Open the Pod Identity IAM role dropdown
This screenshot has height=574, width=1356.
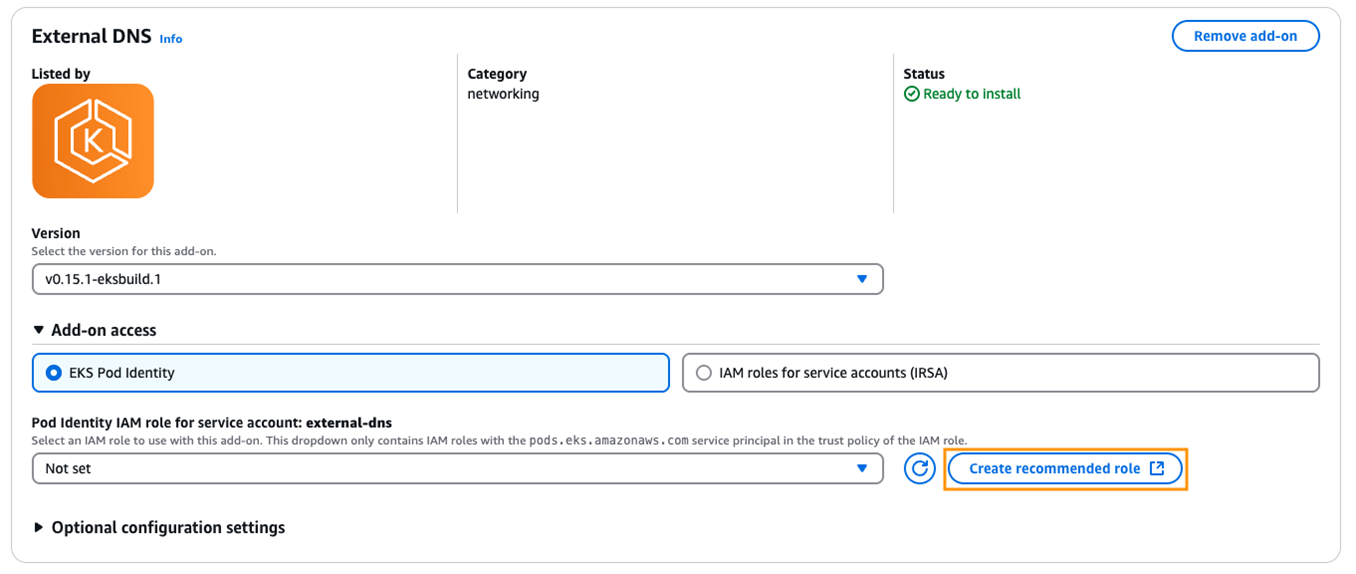coord(457,468)
